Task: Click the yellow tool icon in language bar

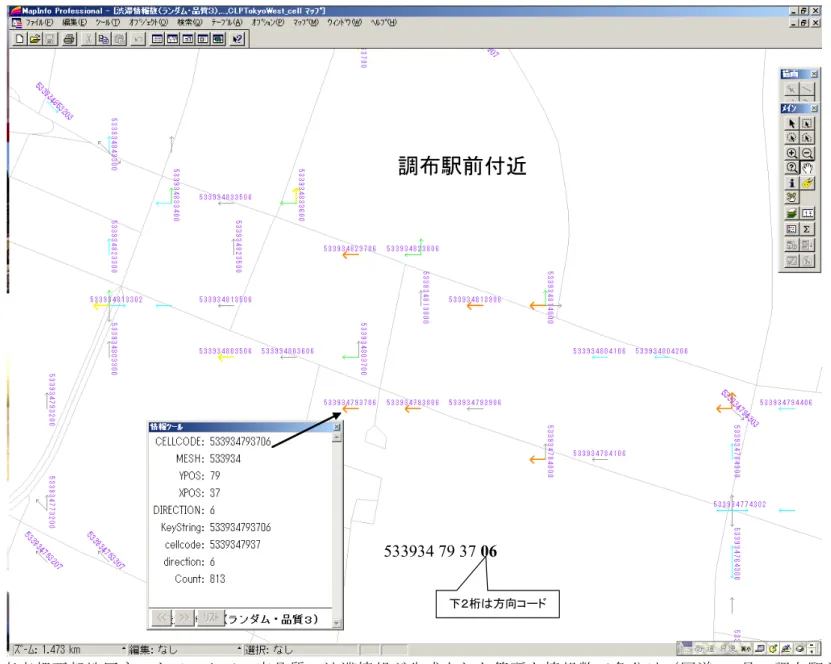Action: coord(773,649)
